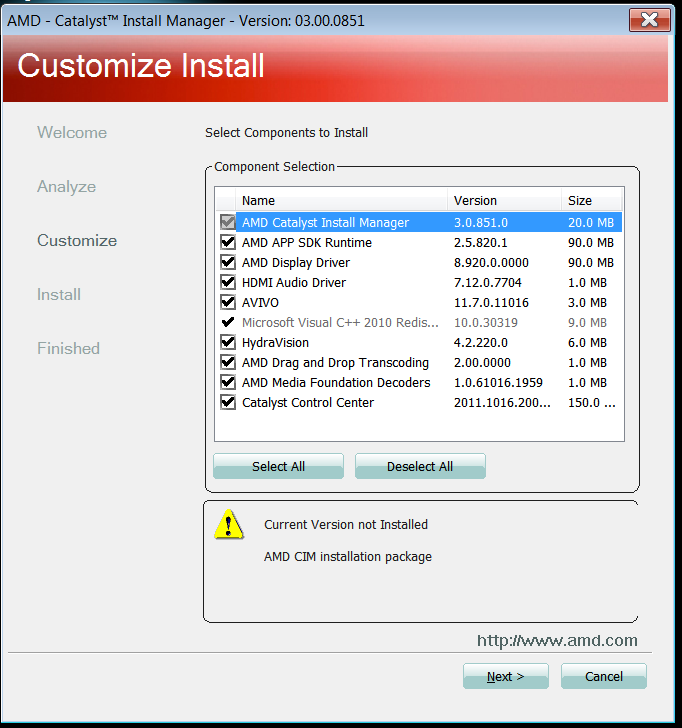Select the AMD Catalyst Install Manager row
This screenshot has width=682, height=728.
(420, 222)
